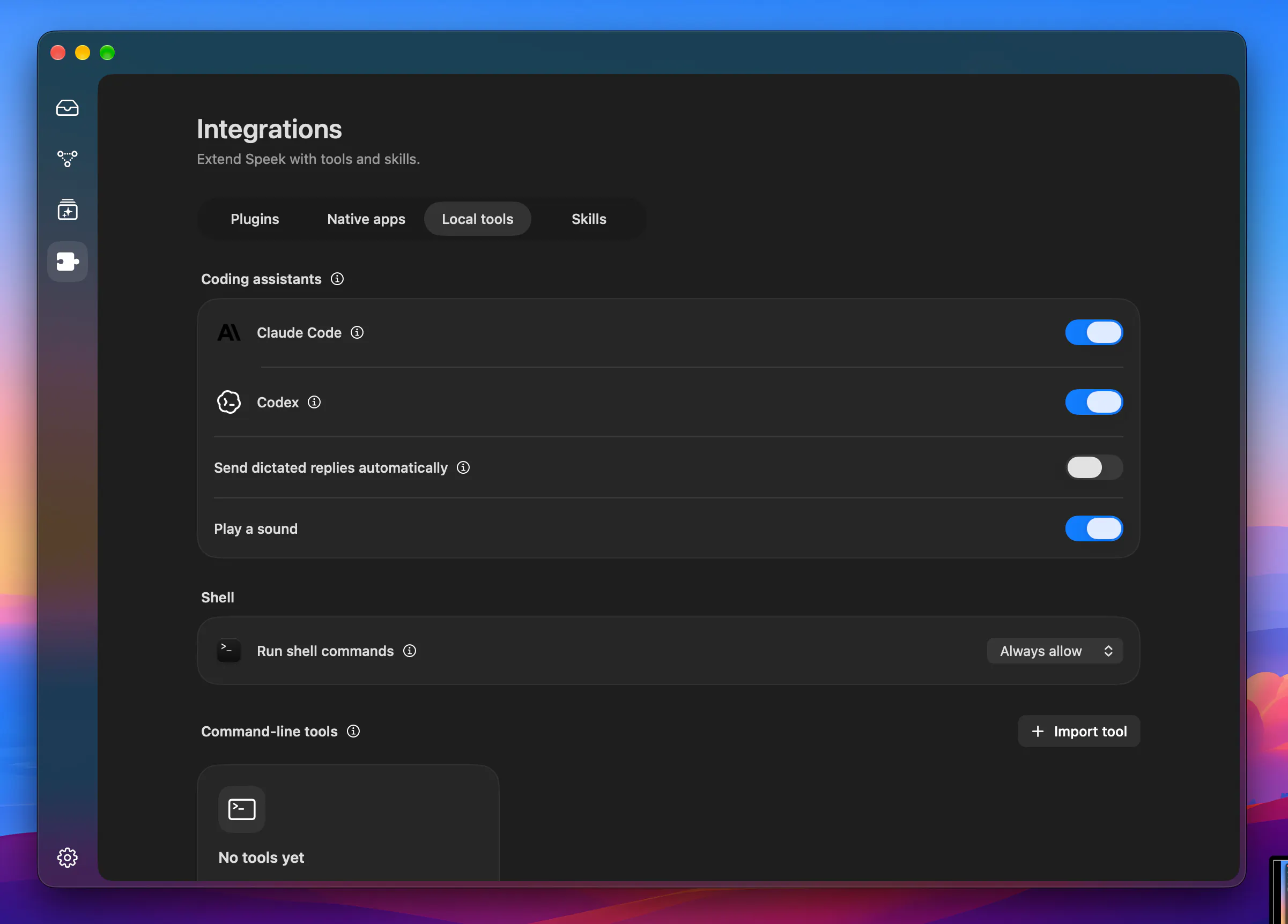
Task: Switch to the Skills tab
Action: pyautogui.click(x=589, y=219)
